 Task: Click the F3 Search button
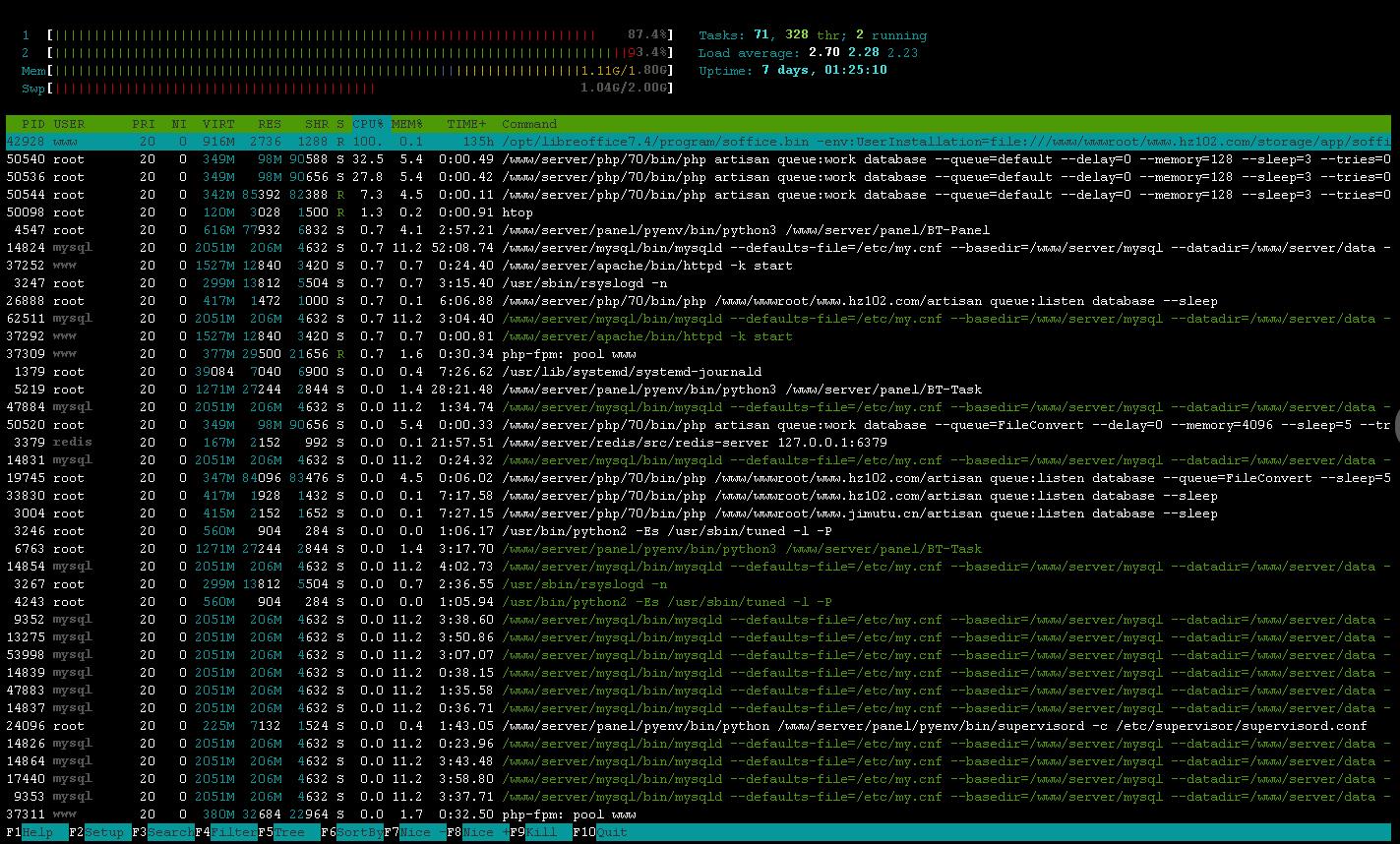click(x=163, y=832)
